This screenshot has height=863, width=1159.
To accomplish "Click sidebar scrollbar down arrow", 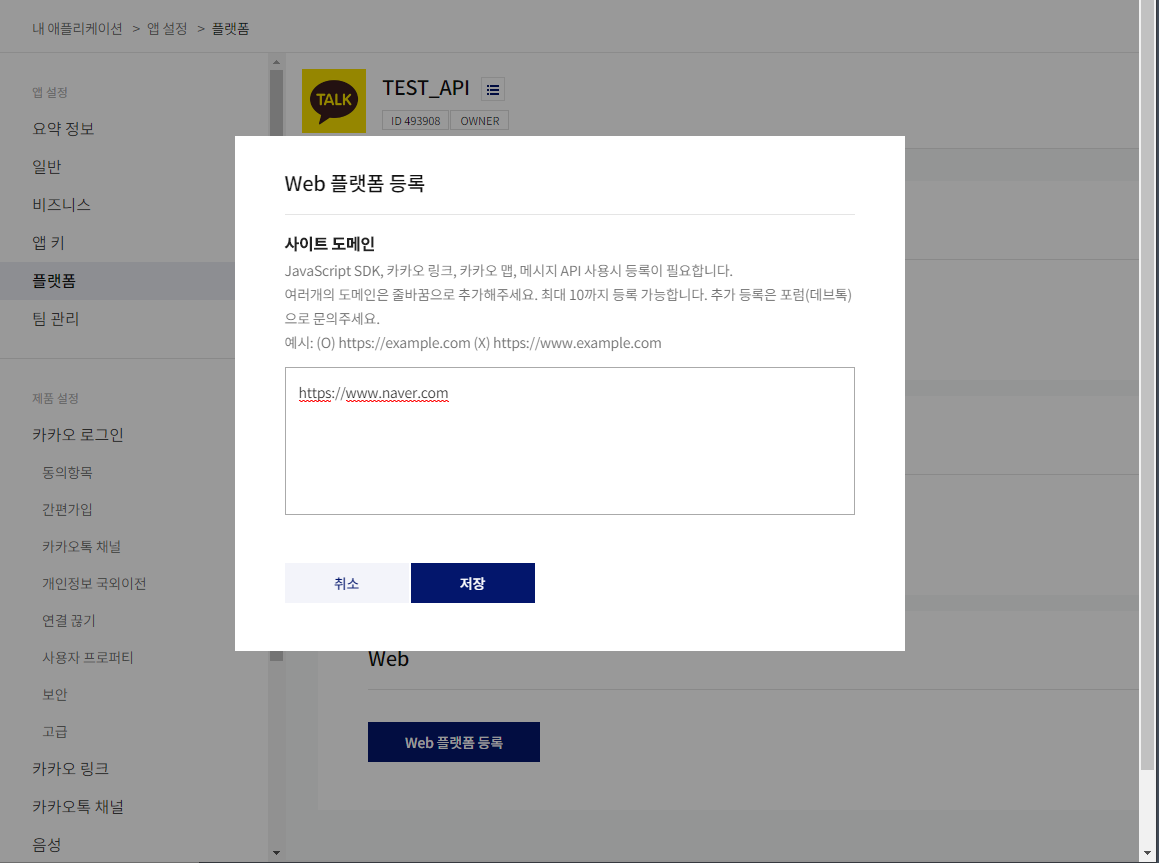I will [x=276, y=853].
